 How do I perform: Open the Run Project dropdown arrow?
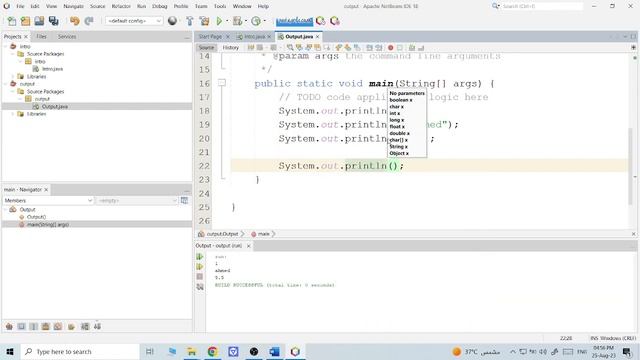(x=227, y=21)
